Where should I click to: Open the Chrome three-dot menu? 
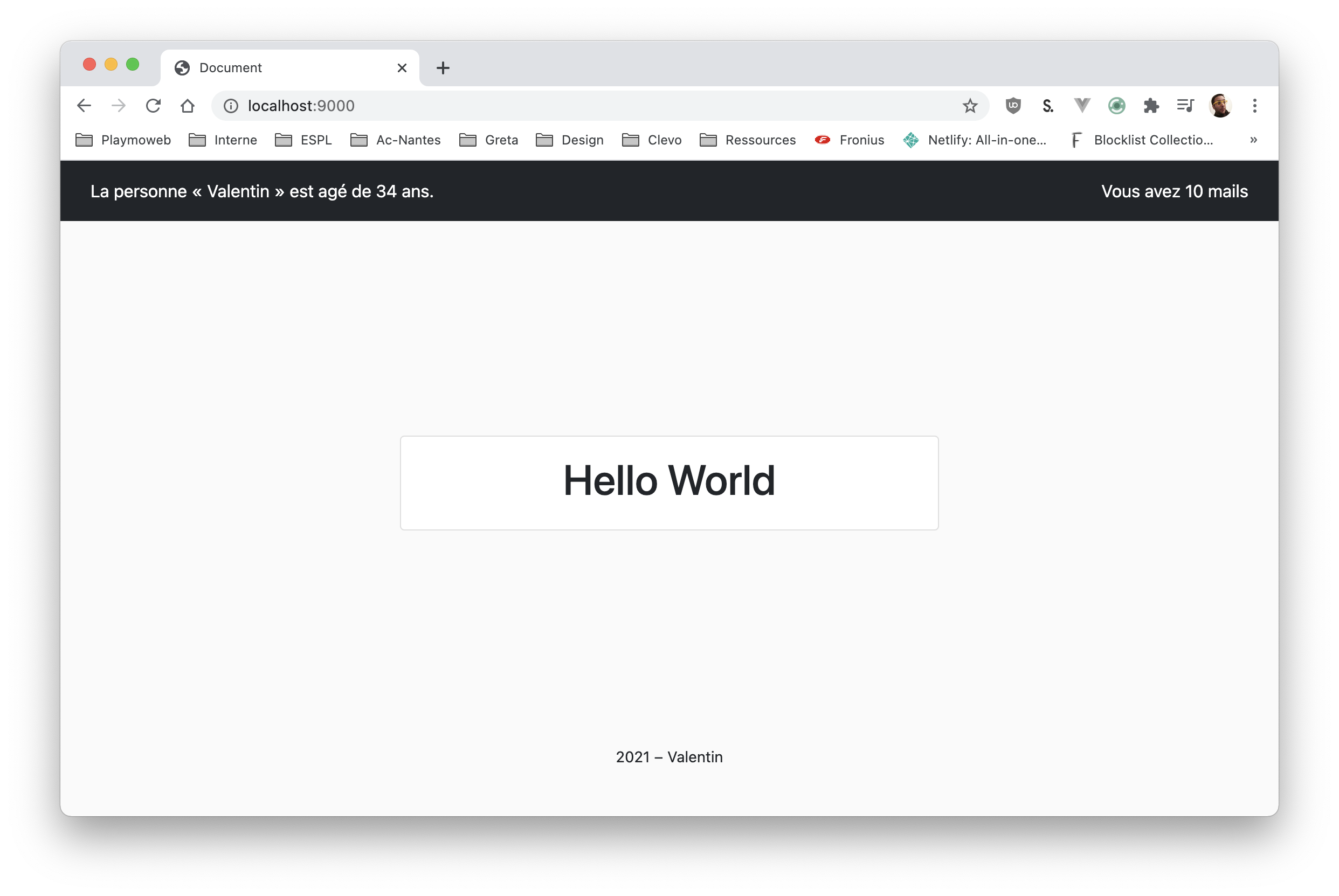coord(1254,106)
